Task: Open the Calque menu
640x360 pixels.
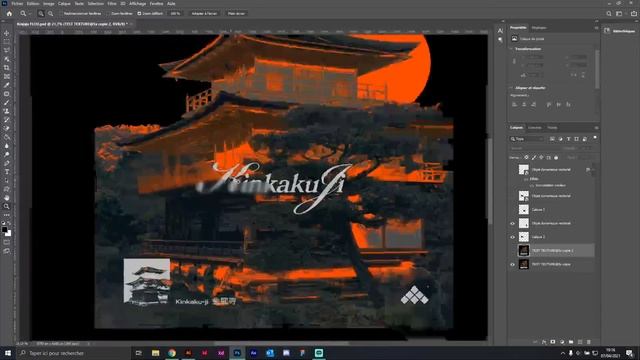Action: point(64,4)
